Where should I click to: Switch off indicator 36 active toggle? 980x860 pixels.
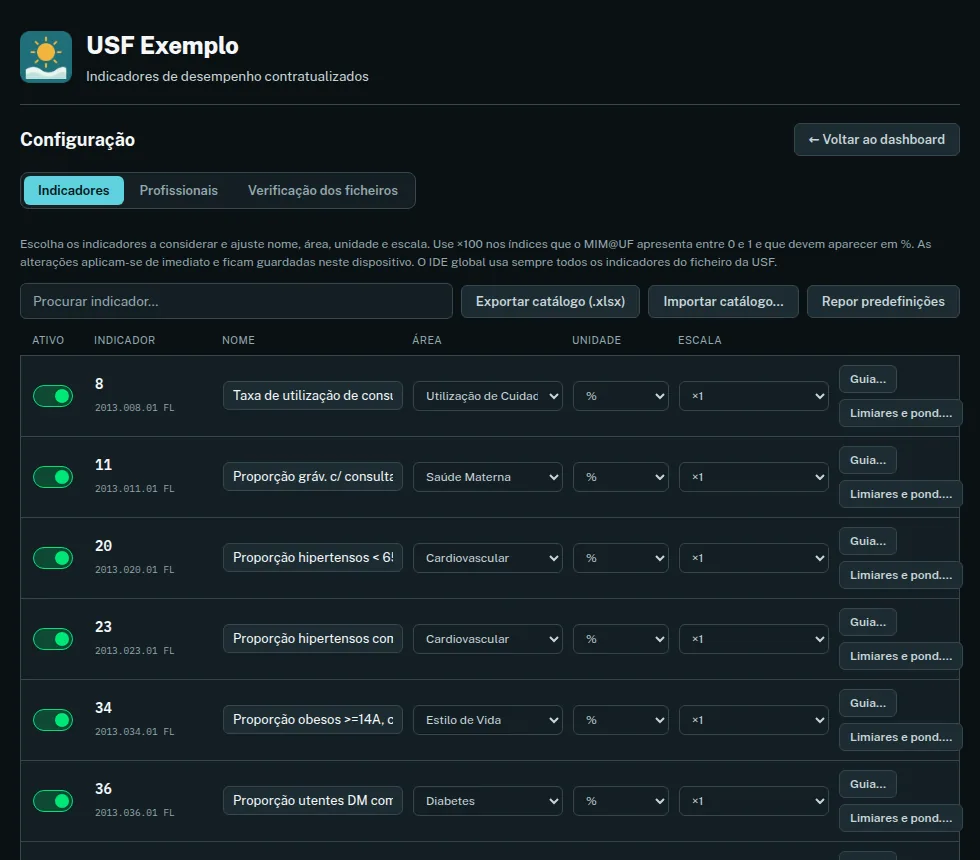[x=53, y=801]
